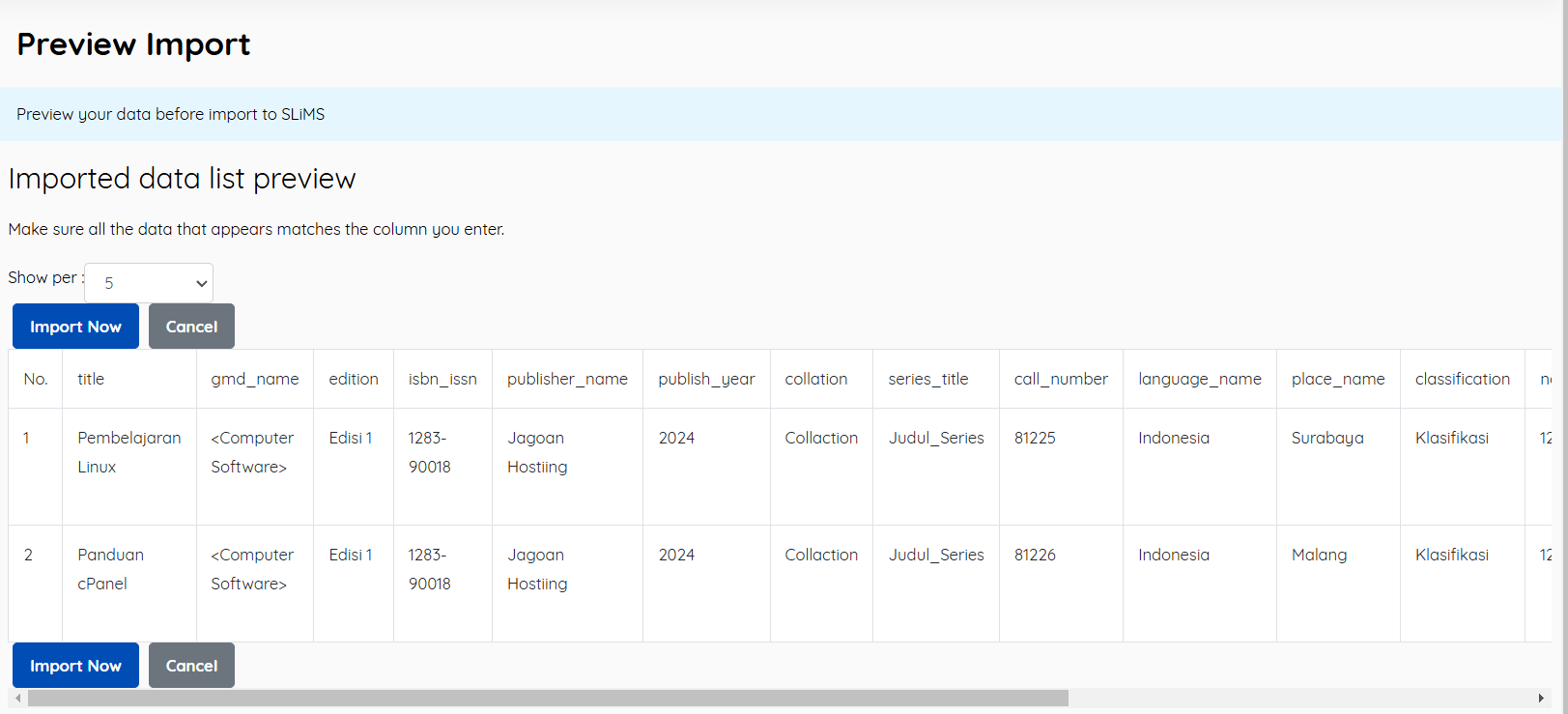
Task: Click call number 81225
Action: (x=1035, y=438)
